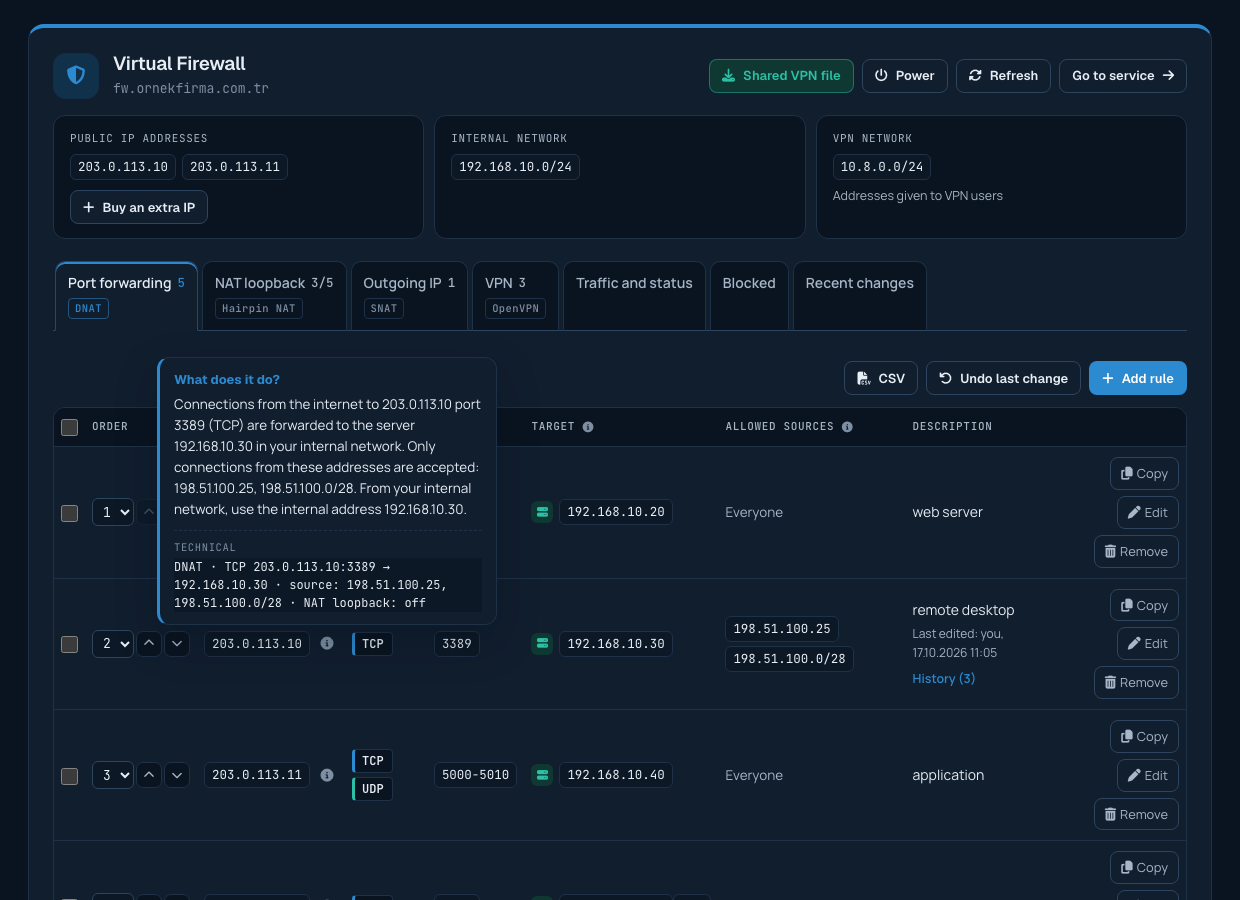1240x900 pixels.
Task: Move the application rule down
Action: pyautogui.click(x=177, y=775)
